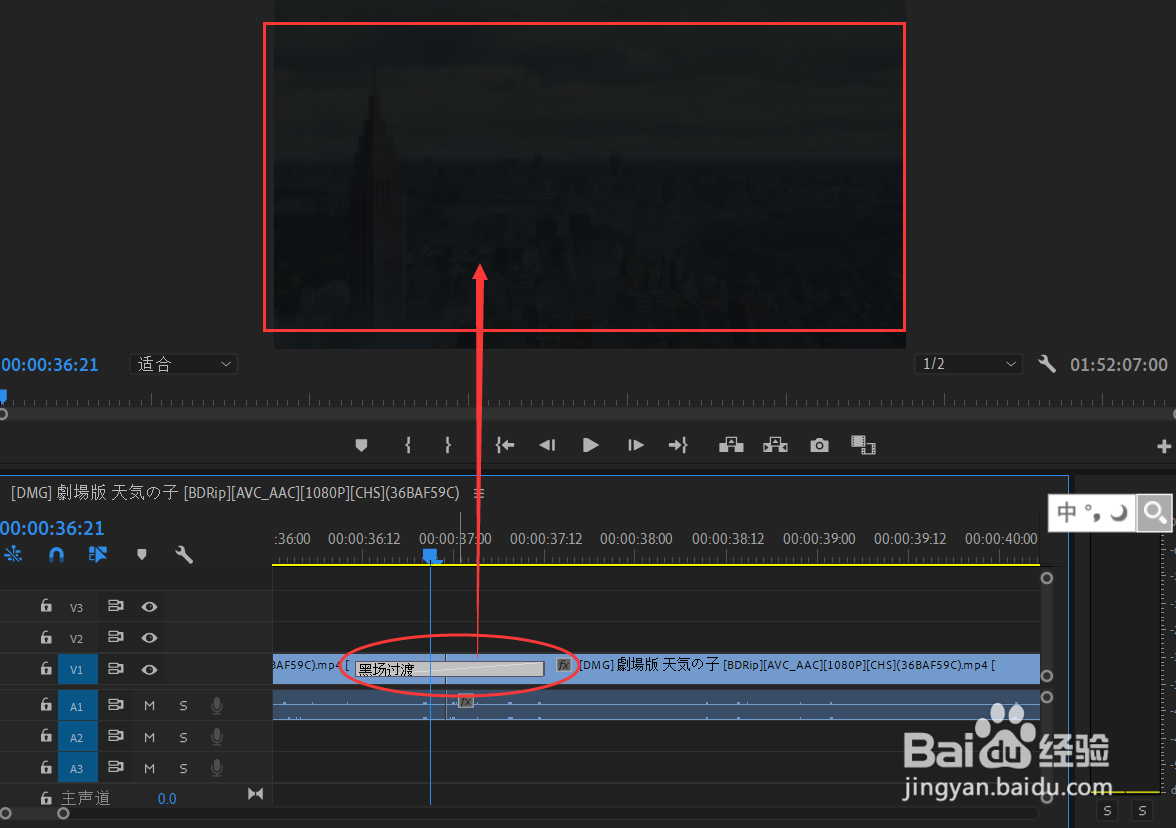Open sequence panel menu icon
This screenshot has height=828, width=1176.
click(x=478, y=493)
